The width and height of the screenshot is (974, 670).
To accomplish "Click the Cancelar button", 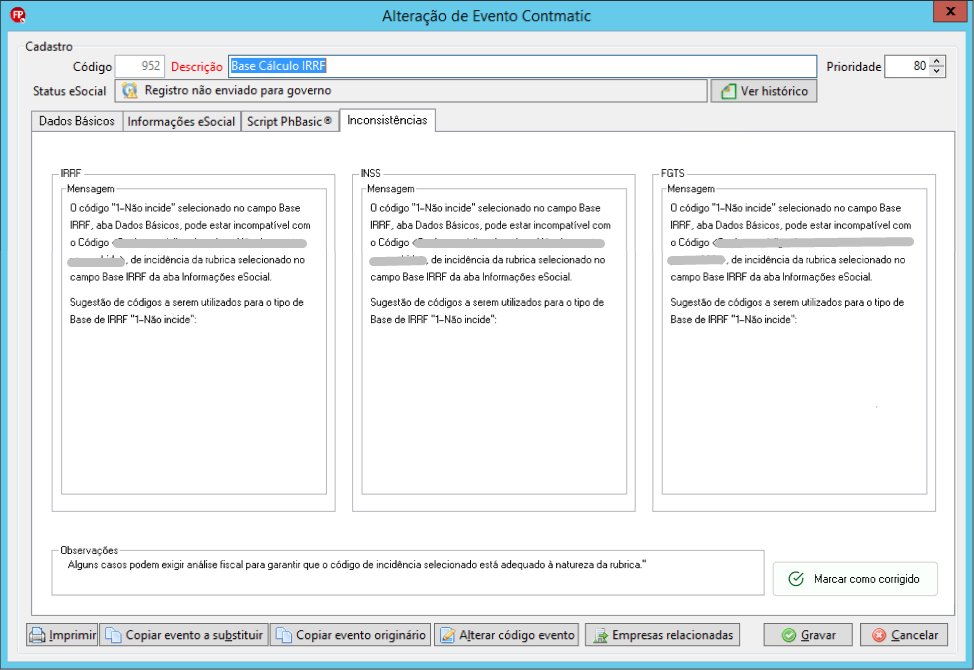I will click(904, 635).
